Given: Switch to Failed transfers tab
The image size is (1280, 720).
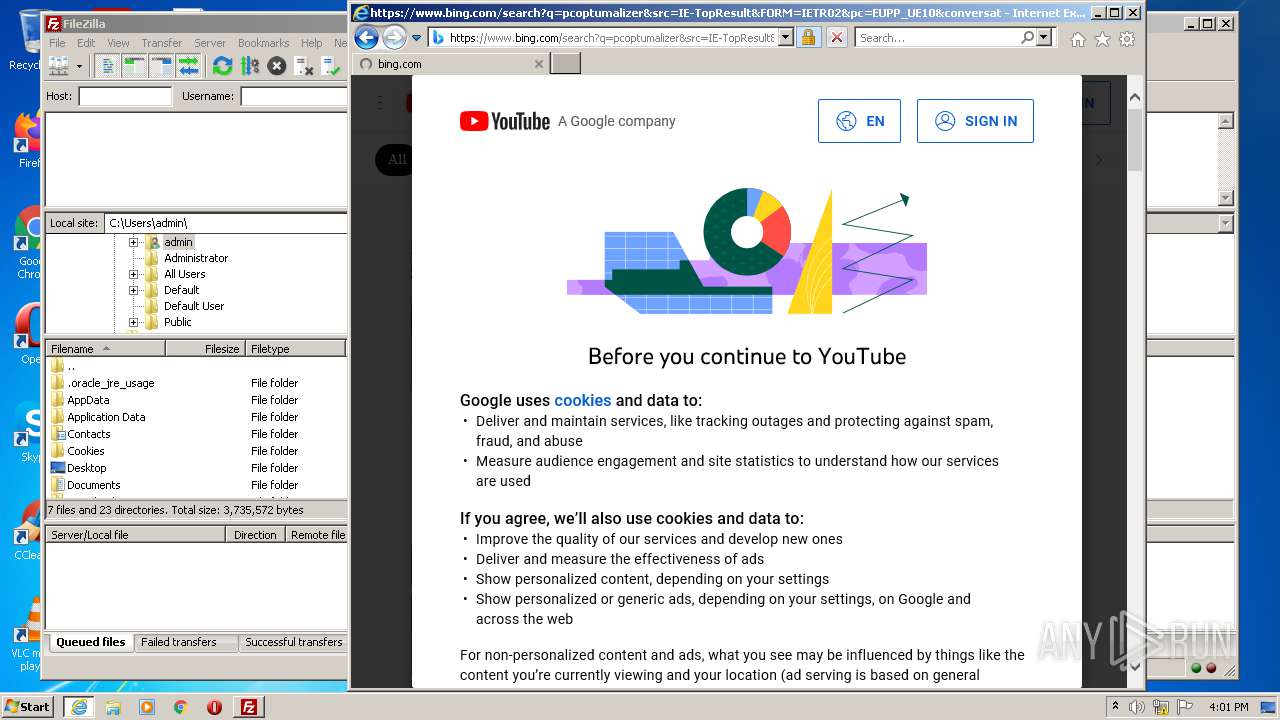Looking at the screenshot, I should tap(179, 642).
